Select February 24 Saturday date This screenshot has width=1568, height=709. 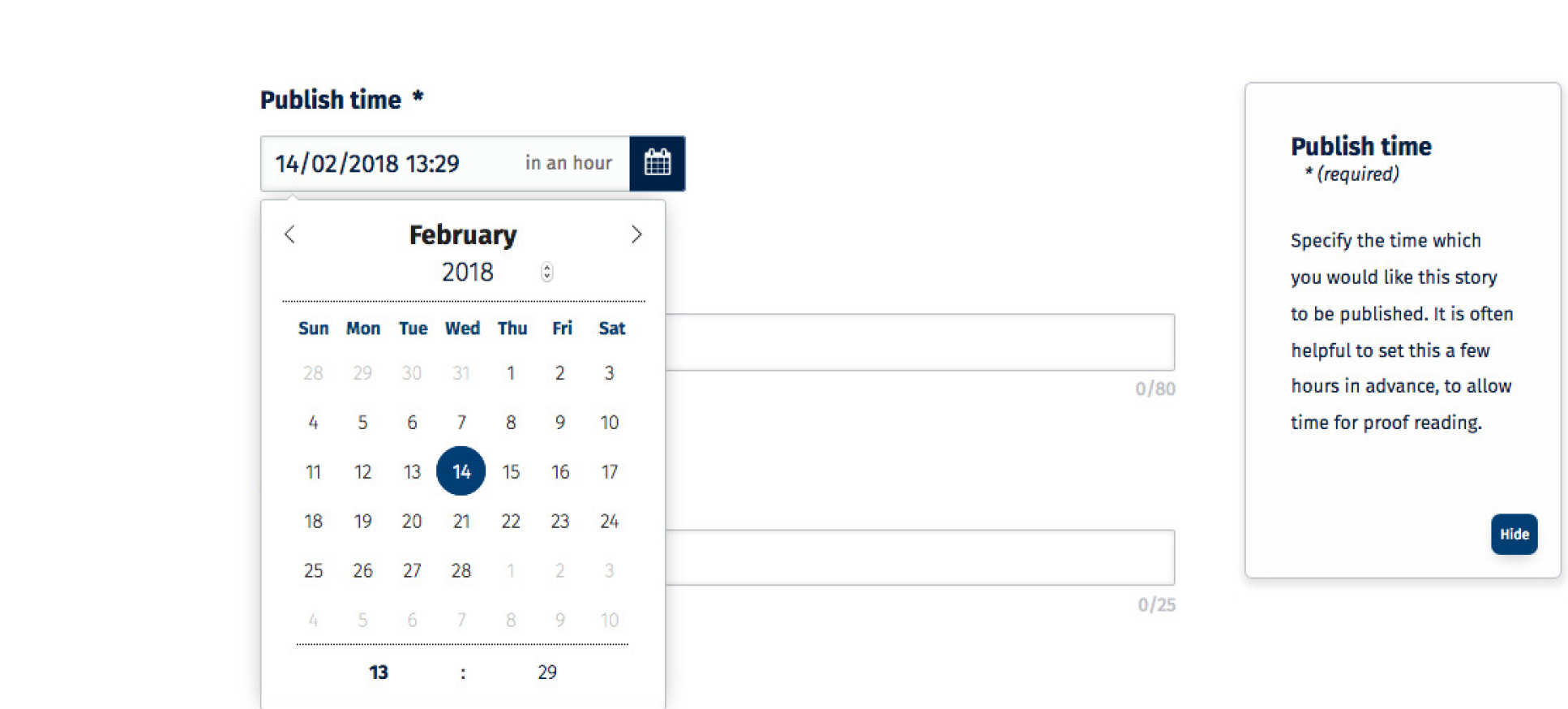(x=610, y=521)
